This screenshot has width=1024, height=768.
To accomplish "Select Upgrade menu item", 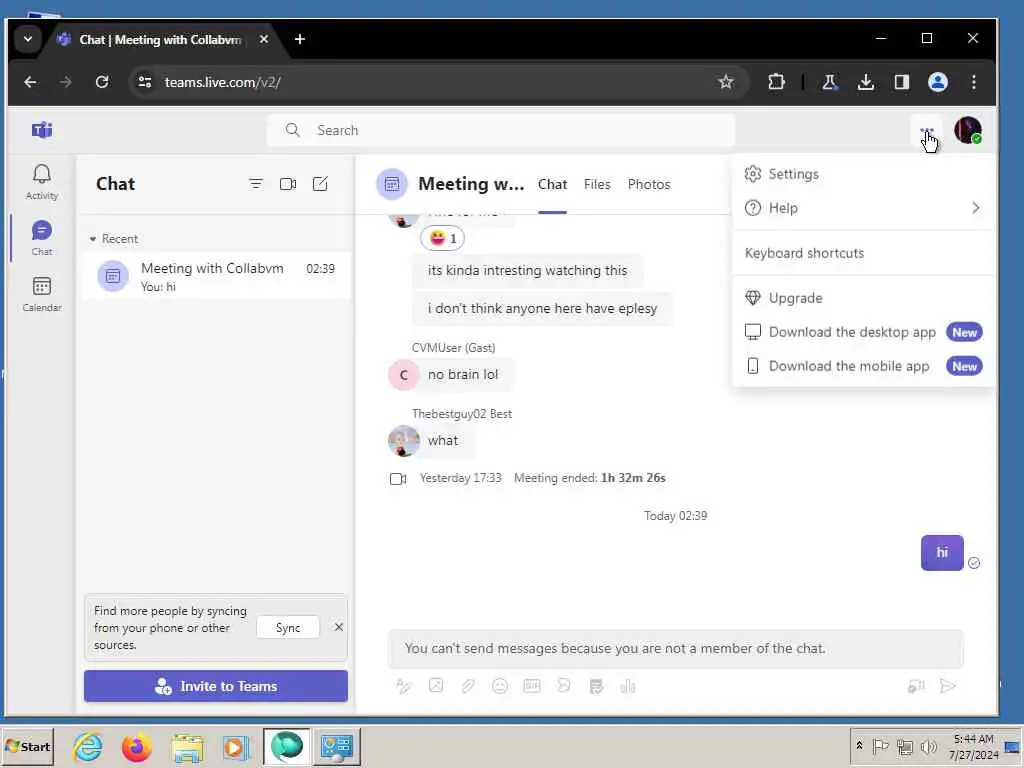I will (x=864, y=298).
